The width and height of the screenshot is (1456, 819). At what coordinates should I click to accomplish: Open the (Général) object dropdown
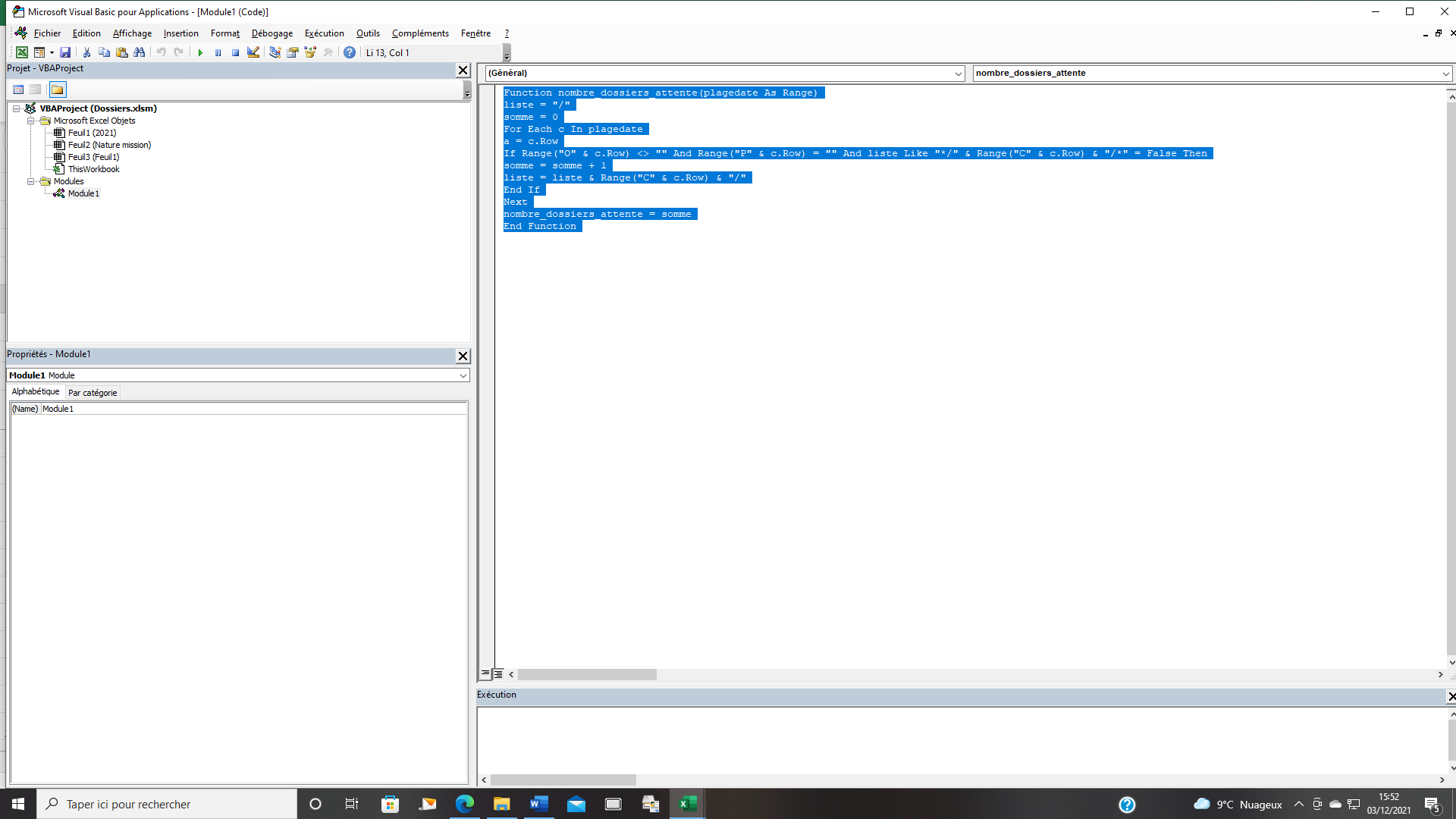point(958,74)
